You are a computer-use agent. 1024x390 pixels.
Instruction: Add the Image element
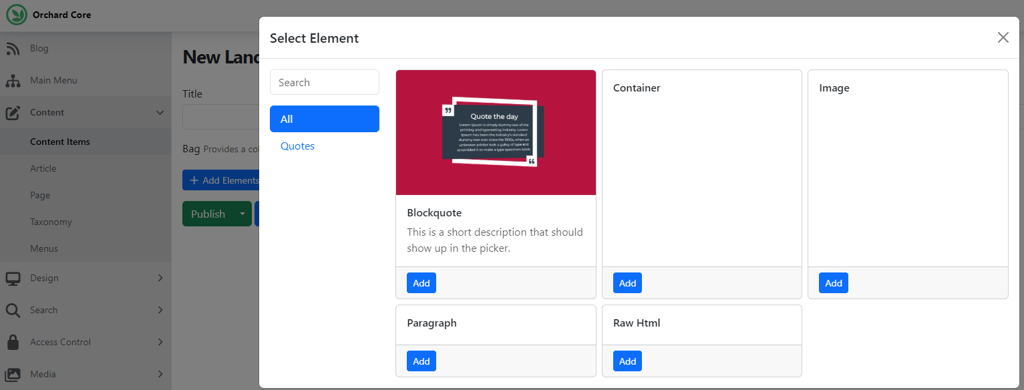(x=833, y=283)
